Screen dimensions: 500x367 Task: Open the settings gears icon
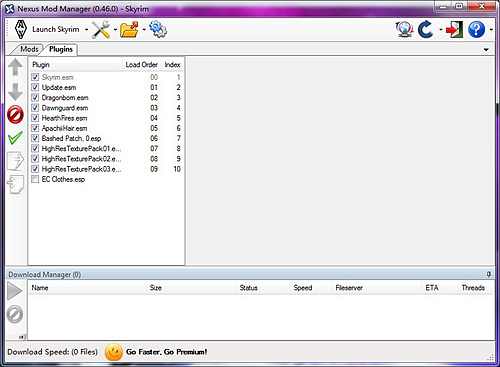(158, 29)
